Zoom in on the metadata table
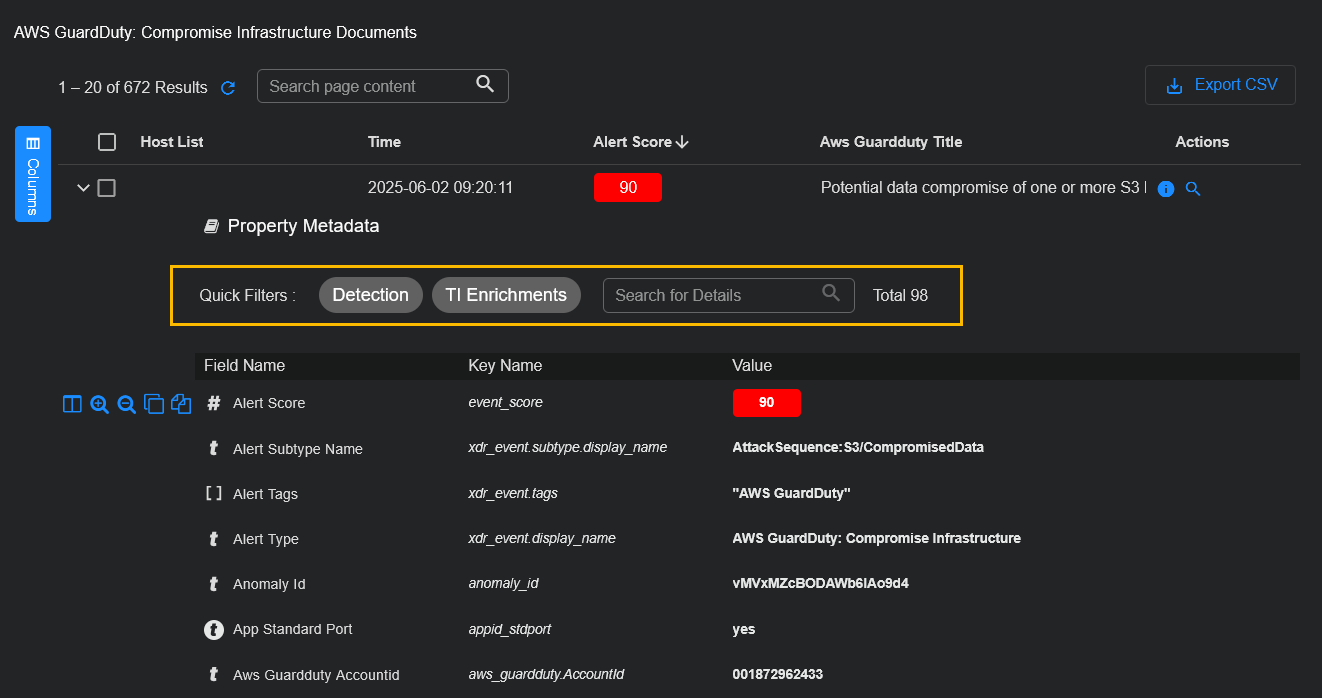Viewport: 1322px width, 698px height. click(x=99, y=404)
